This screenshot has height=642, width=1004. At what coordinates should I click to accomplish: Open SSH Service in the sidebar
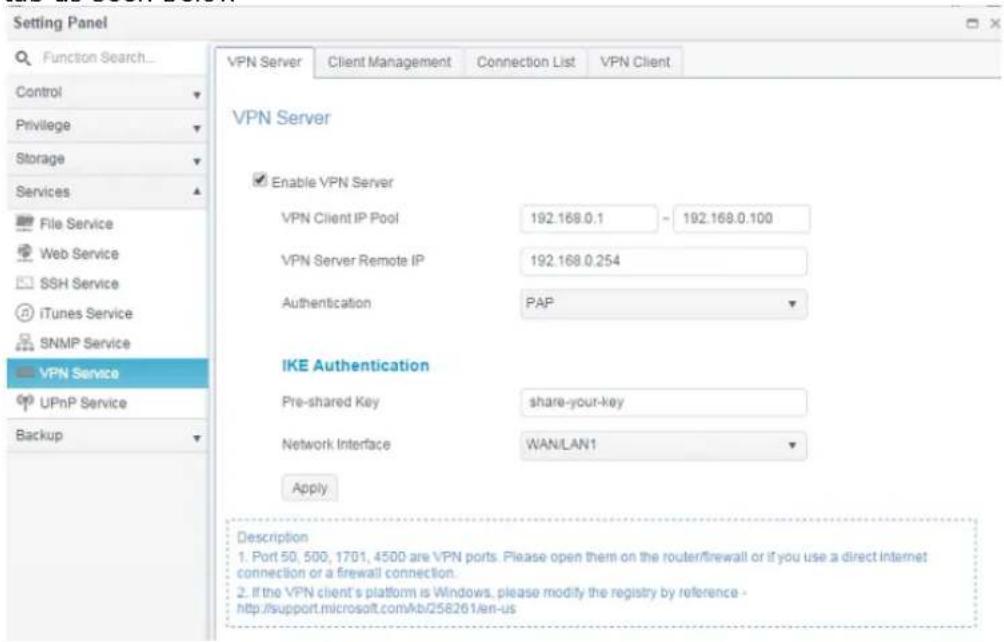(107, 284)
